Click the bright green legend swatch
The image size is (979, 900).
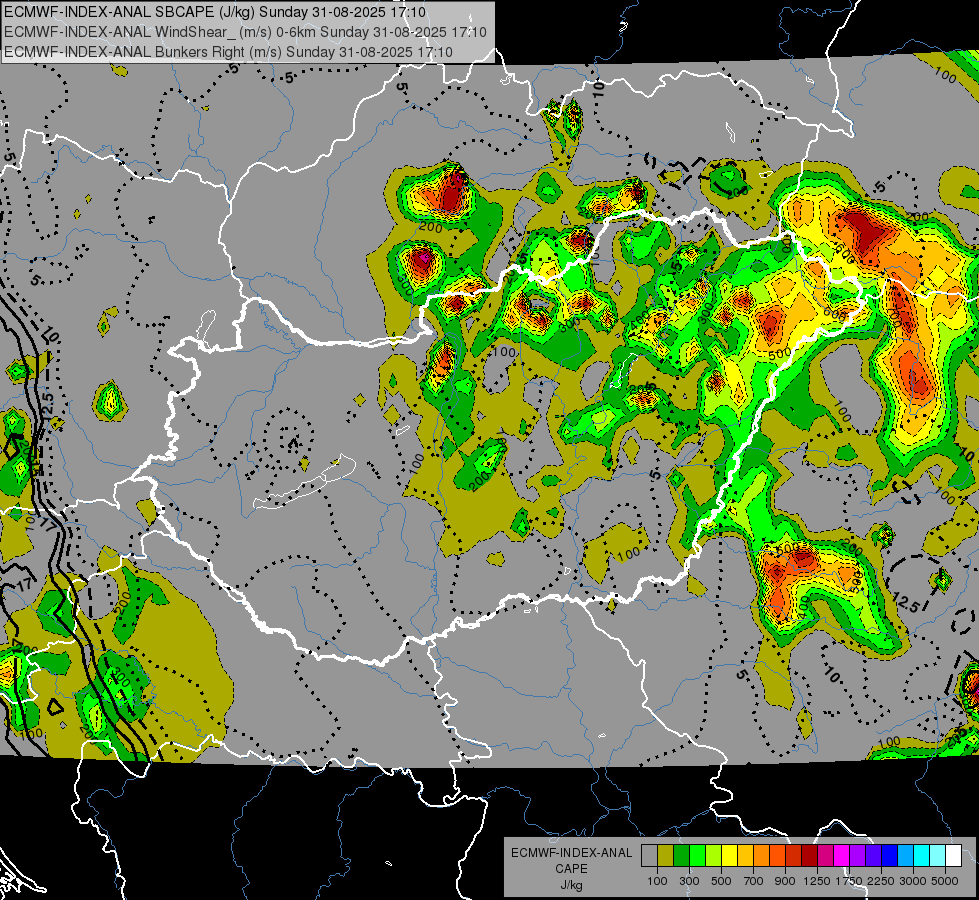coord(697,856)
